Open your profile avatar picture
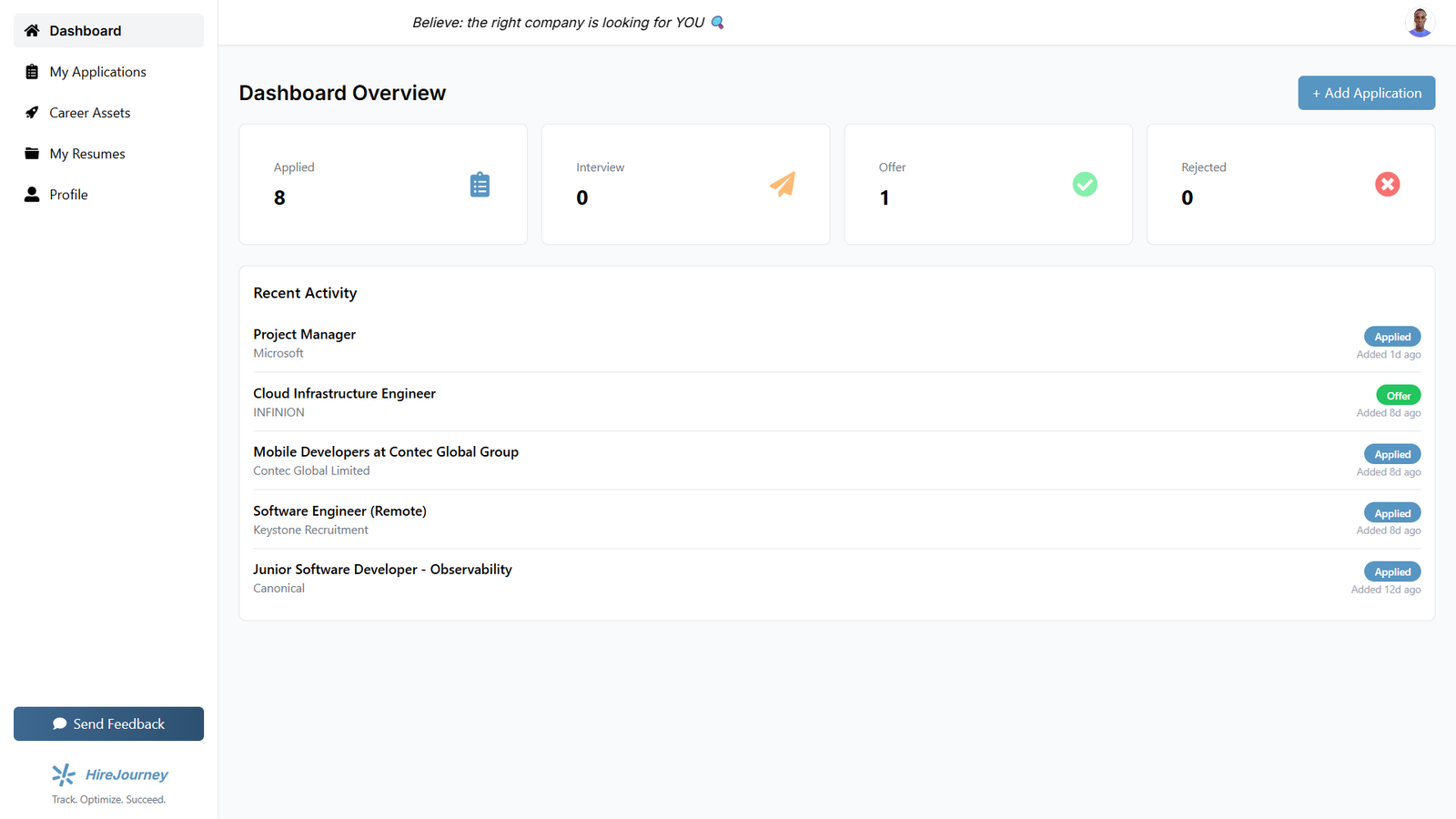This screenshot has height=819, width=1456. pyautogui.click(x=1418, y=22)
